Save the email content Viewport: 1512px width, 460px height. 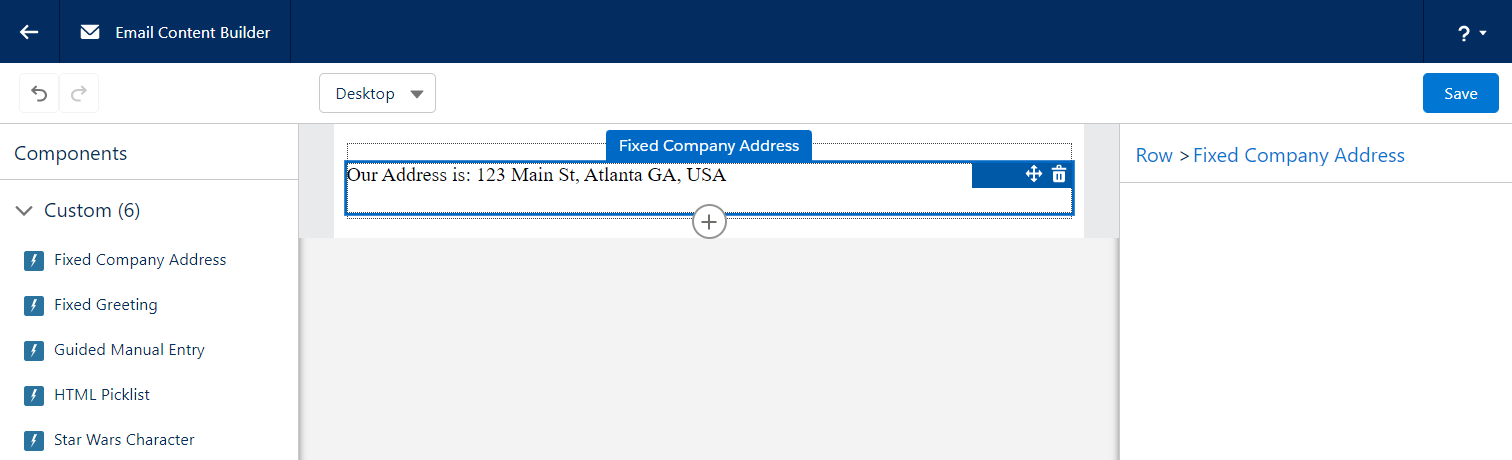(x=1460, y=93)
